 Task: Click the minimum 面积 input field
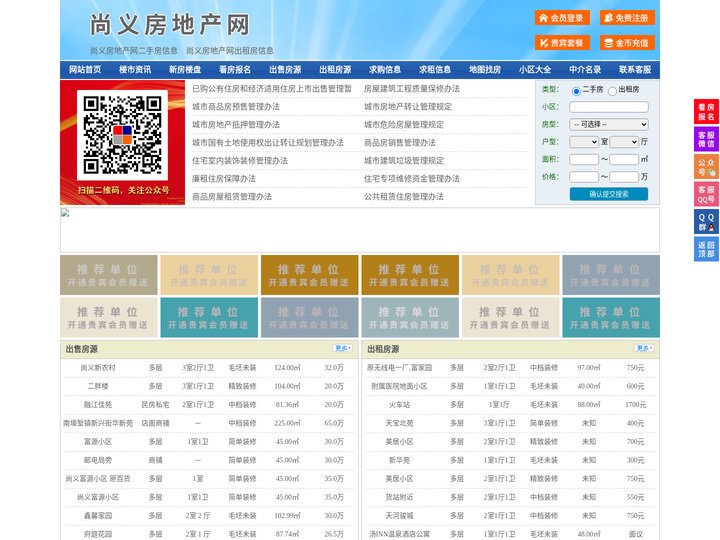pos(584,159)
